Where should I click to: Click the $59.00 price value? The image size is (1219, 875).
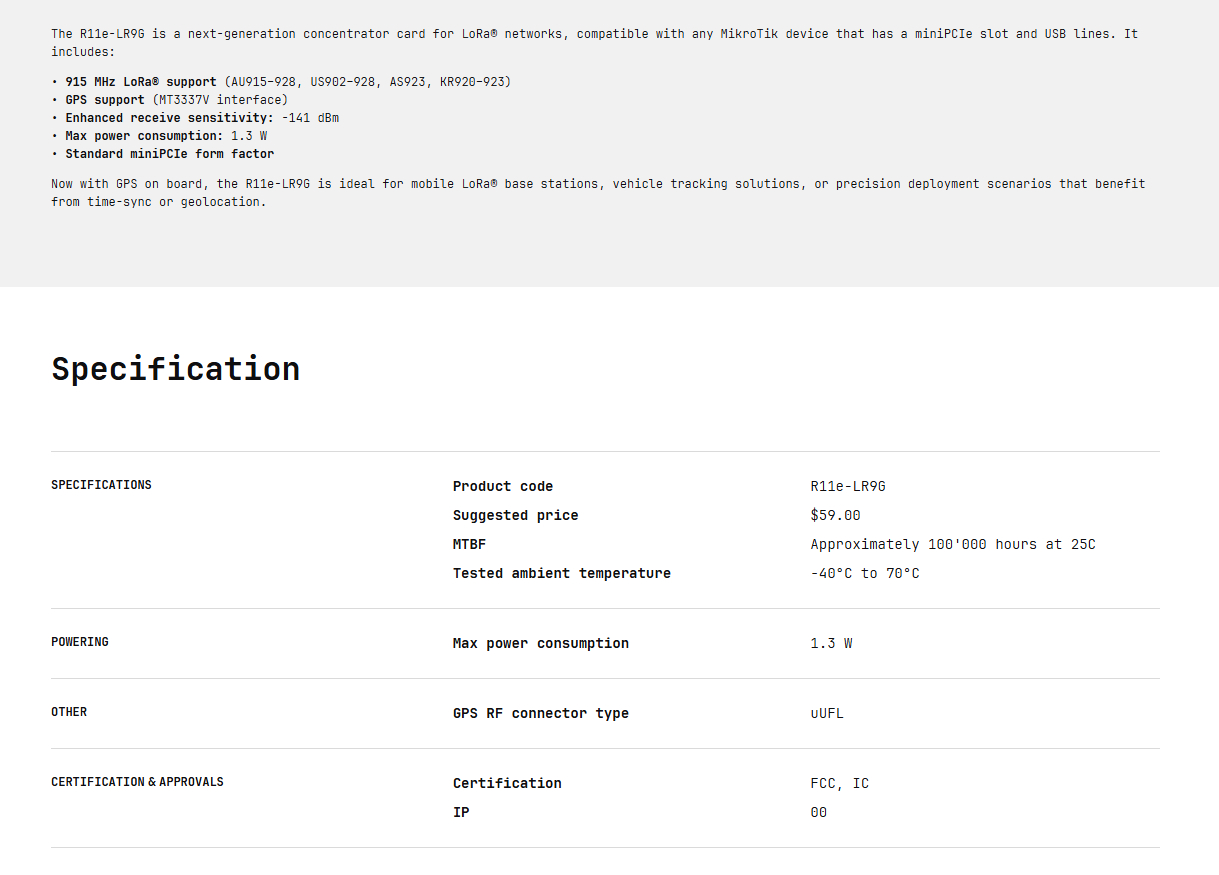(x=835, y=516)
